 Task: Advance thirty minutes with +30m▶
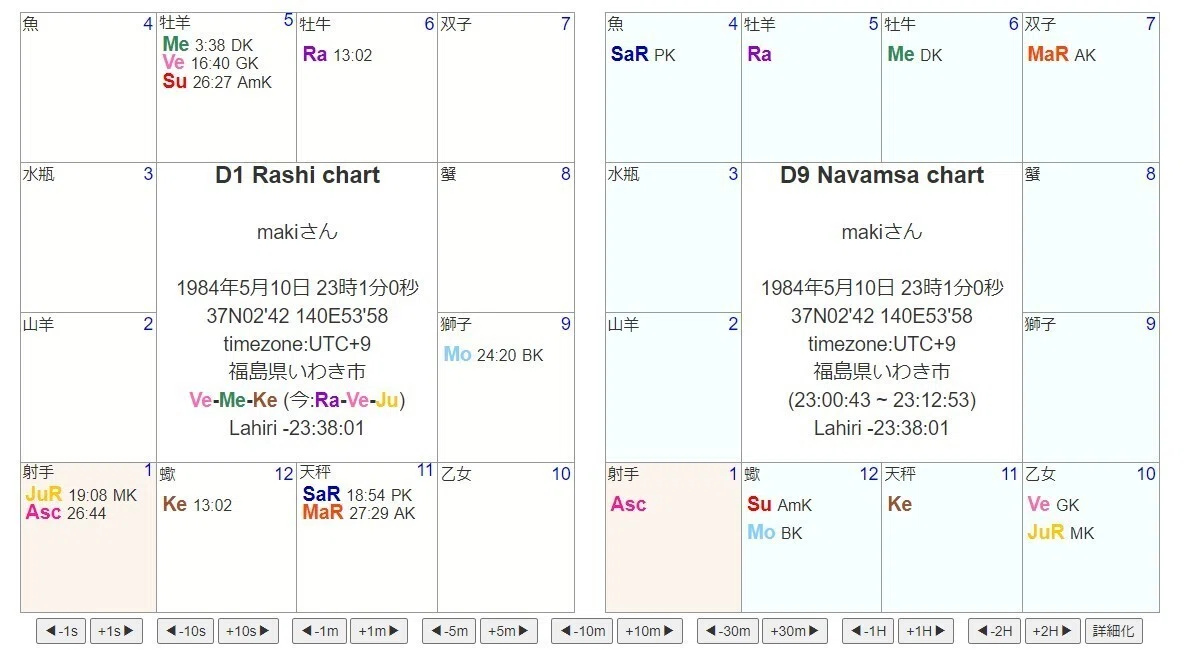click(x=794, y=631)
